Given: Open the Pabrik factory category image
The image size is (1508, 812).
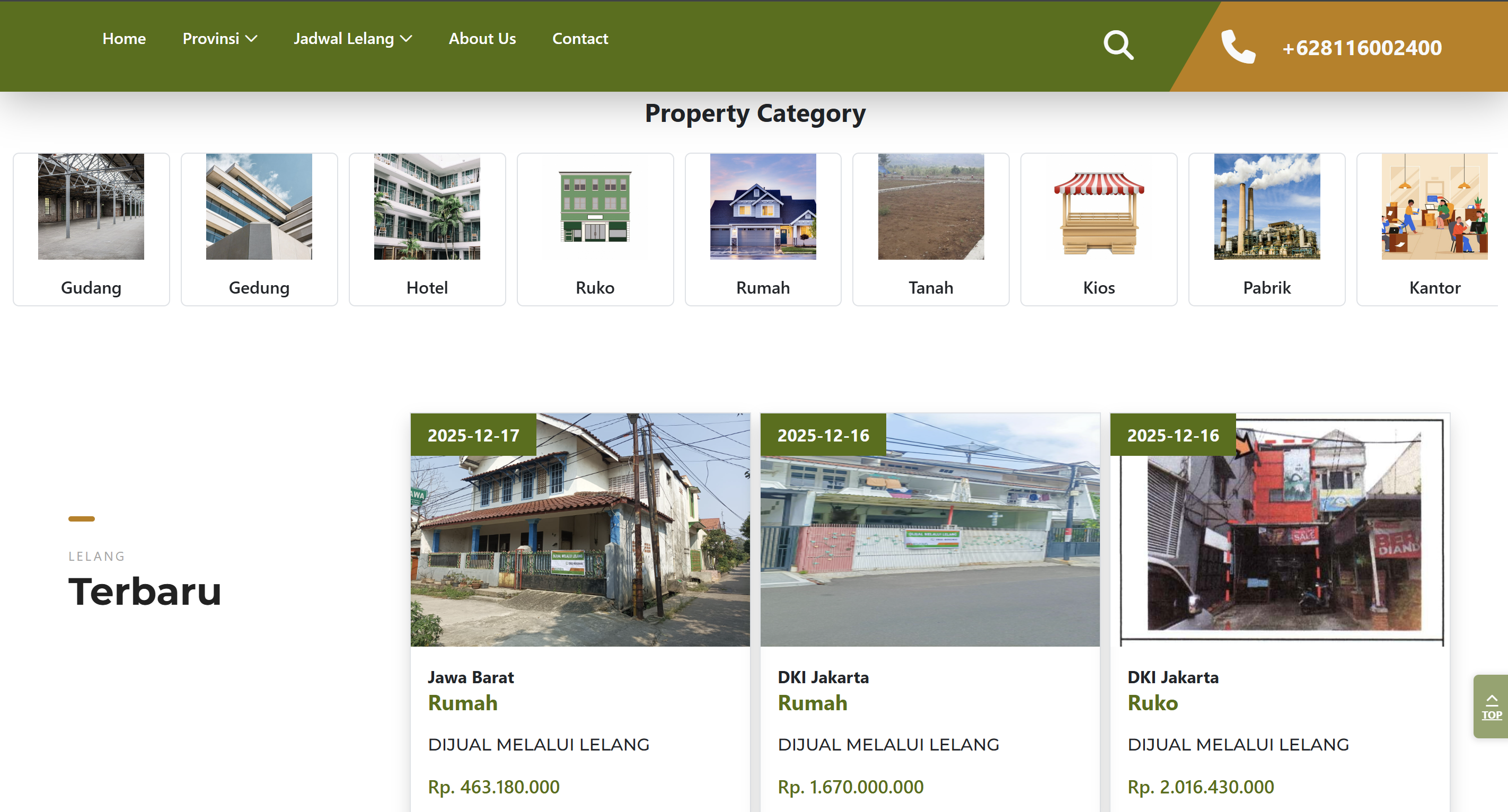Looking at the screenshot, I should pos(1266,207).
